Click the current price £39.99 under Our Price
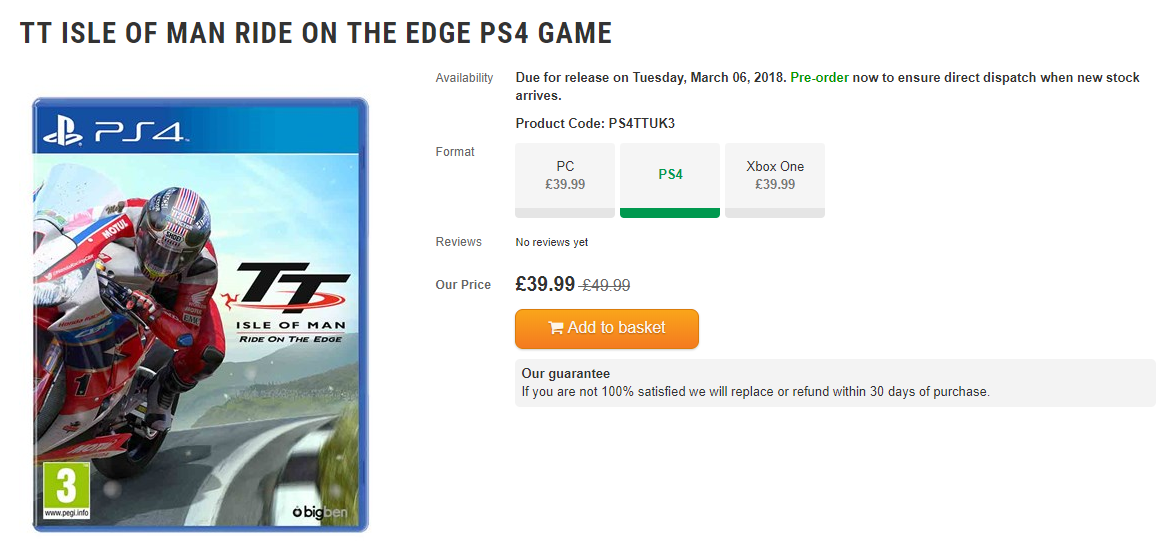Screen dimensions: 1158x552 point(545,284)
